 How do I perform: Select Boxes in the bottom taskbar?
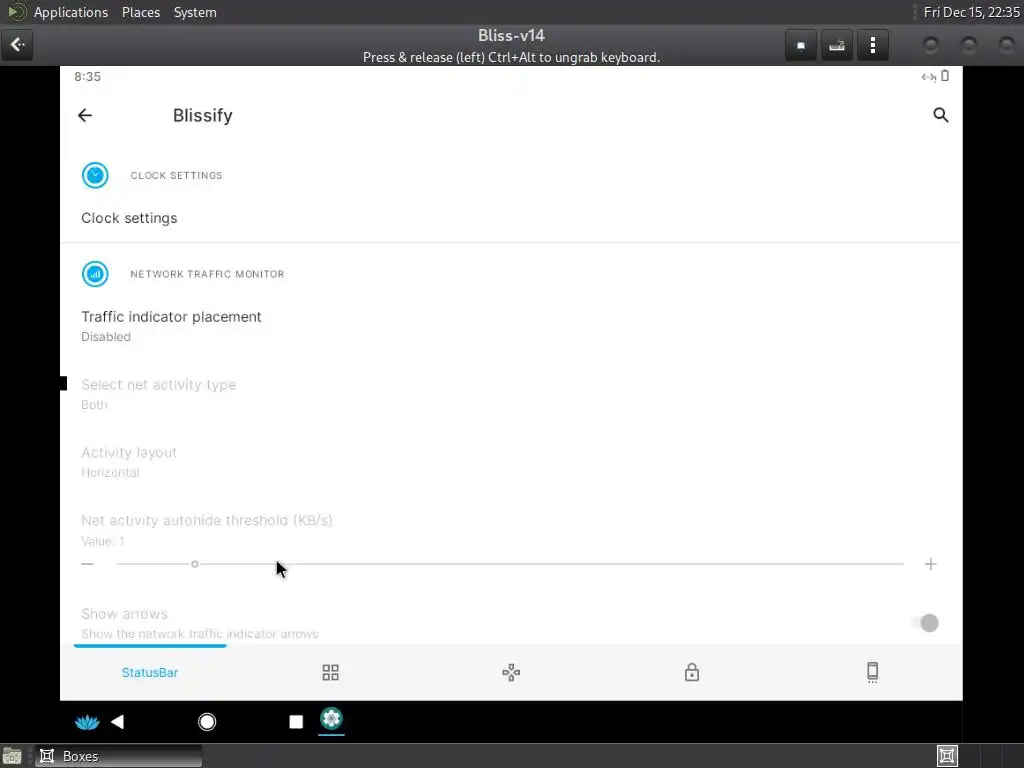click(118, 756)
